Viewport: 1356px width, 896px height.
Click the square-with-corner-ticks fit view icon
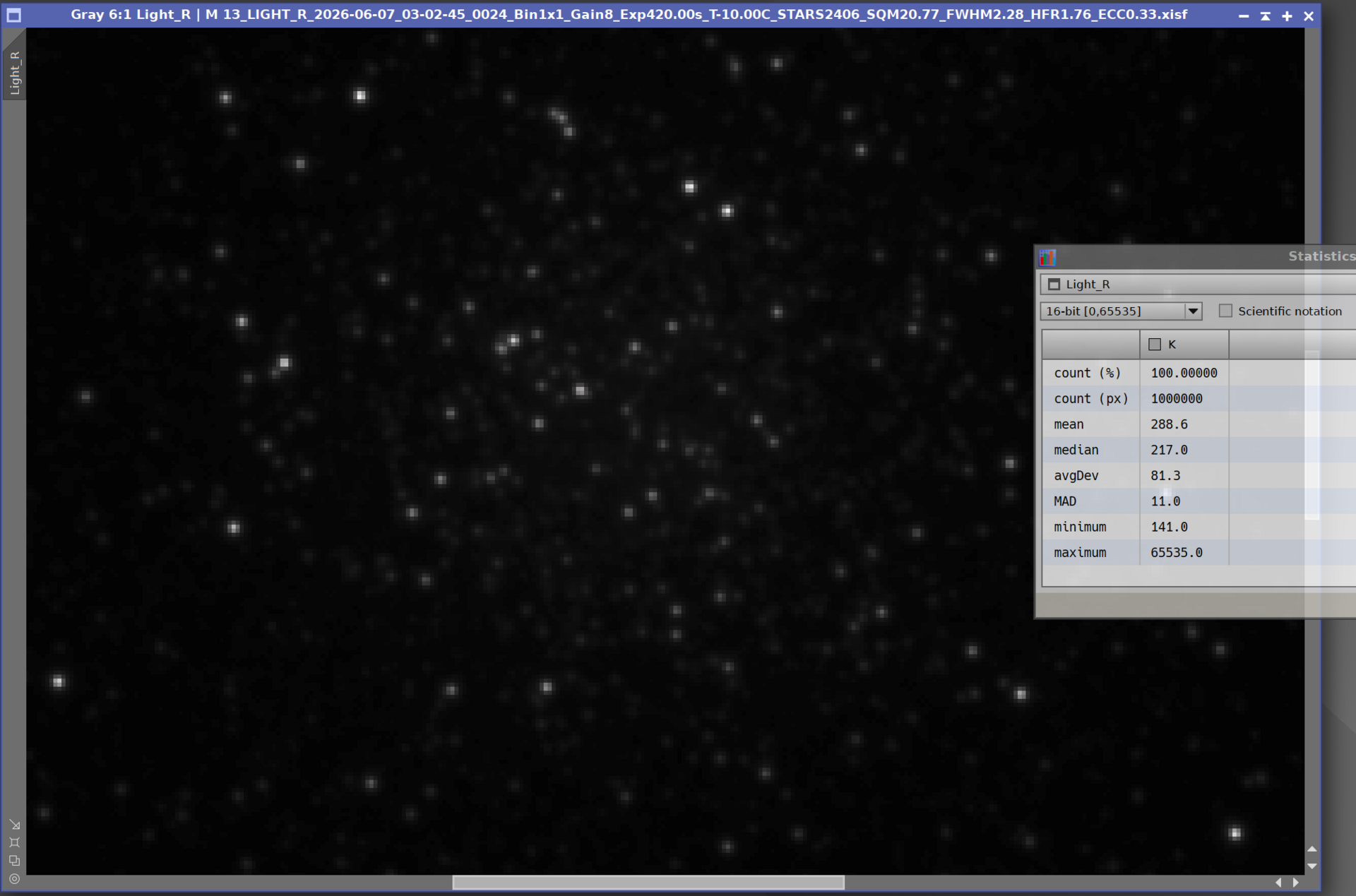coord(14,842)
